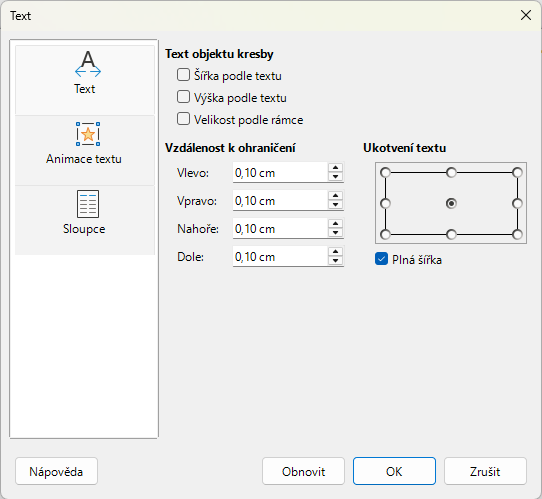Viewport: 542px width, 499px height.
Task: Select top-left text anchor point
Action: coord(385,172)
